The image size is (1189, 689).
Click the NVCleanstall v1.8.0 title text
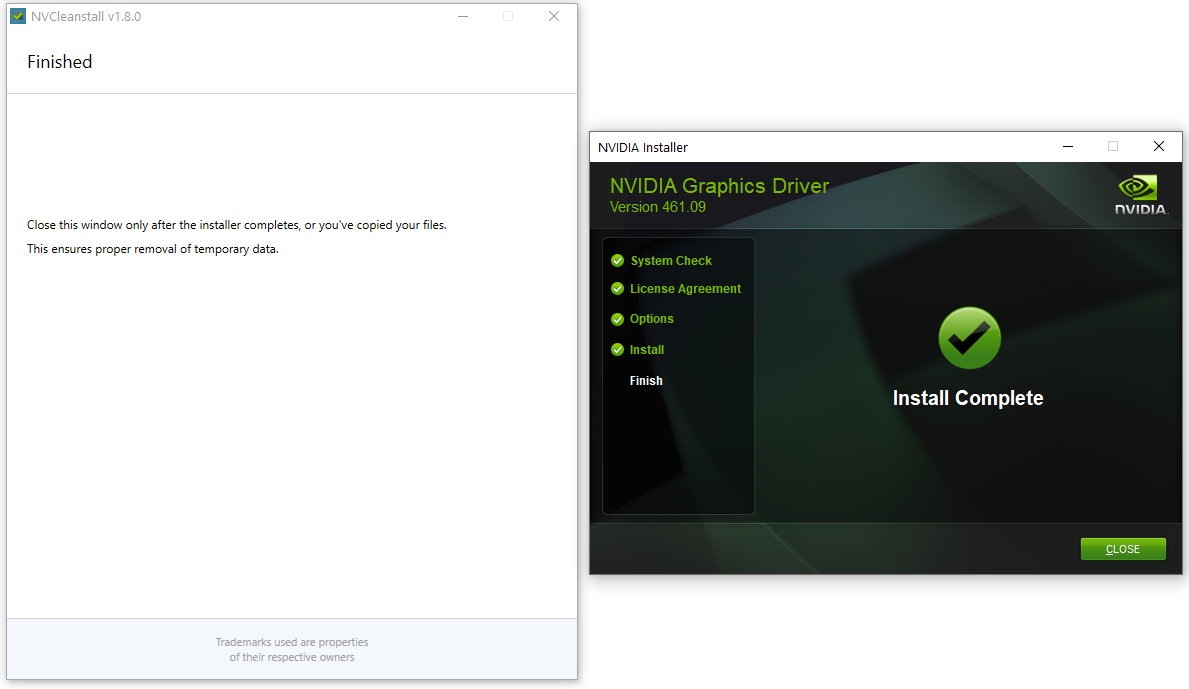(x=86, y=17)
